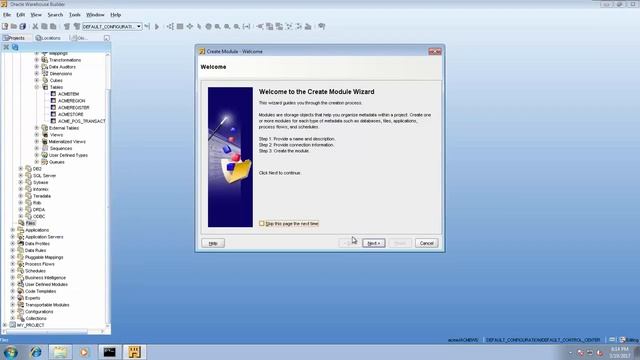The image size is (640, 360).
Task: Expand the Transformations node
Action: point(37,60)
